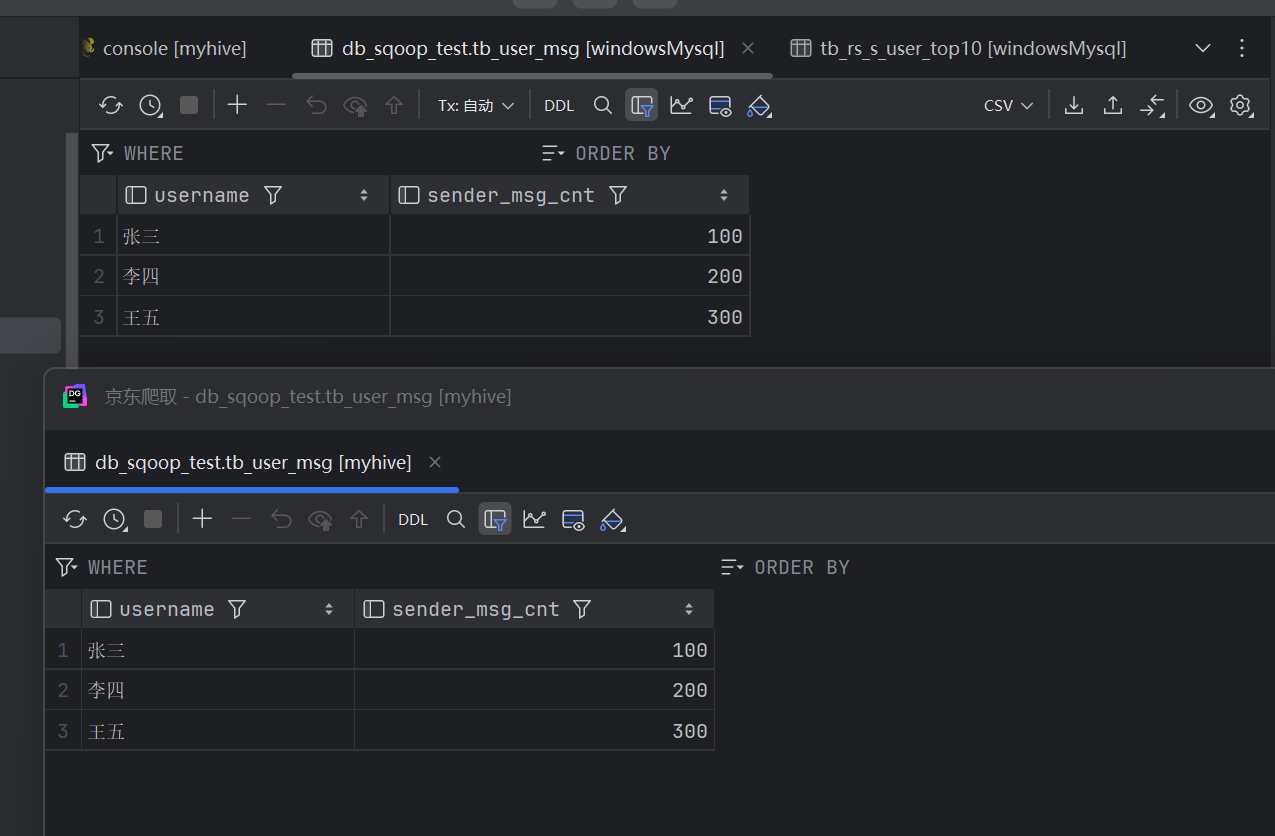Click delete row minus in myhive window
The image size is (1275, 836).
coord(241,519)
